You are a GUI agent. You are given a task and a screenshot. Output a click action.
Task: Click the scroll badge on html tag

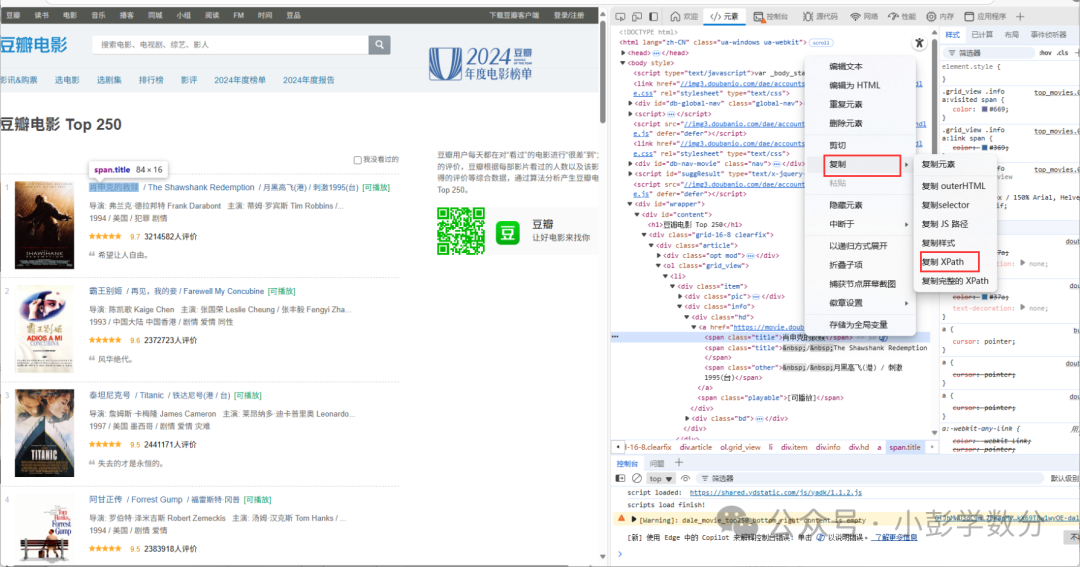[820, 43]
